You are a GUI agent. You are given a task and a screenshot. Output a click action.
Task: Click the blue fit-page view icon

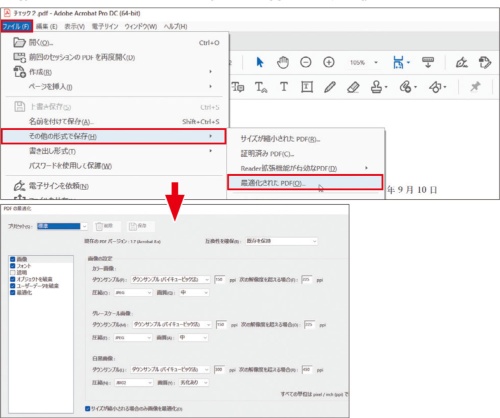[x=398, y=62]
